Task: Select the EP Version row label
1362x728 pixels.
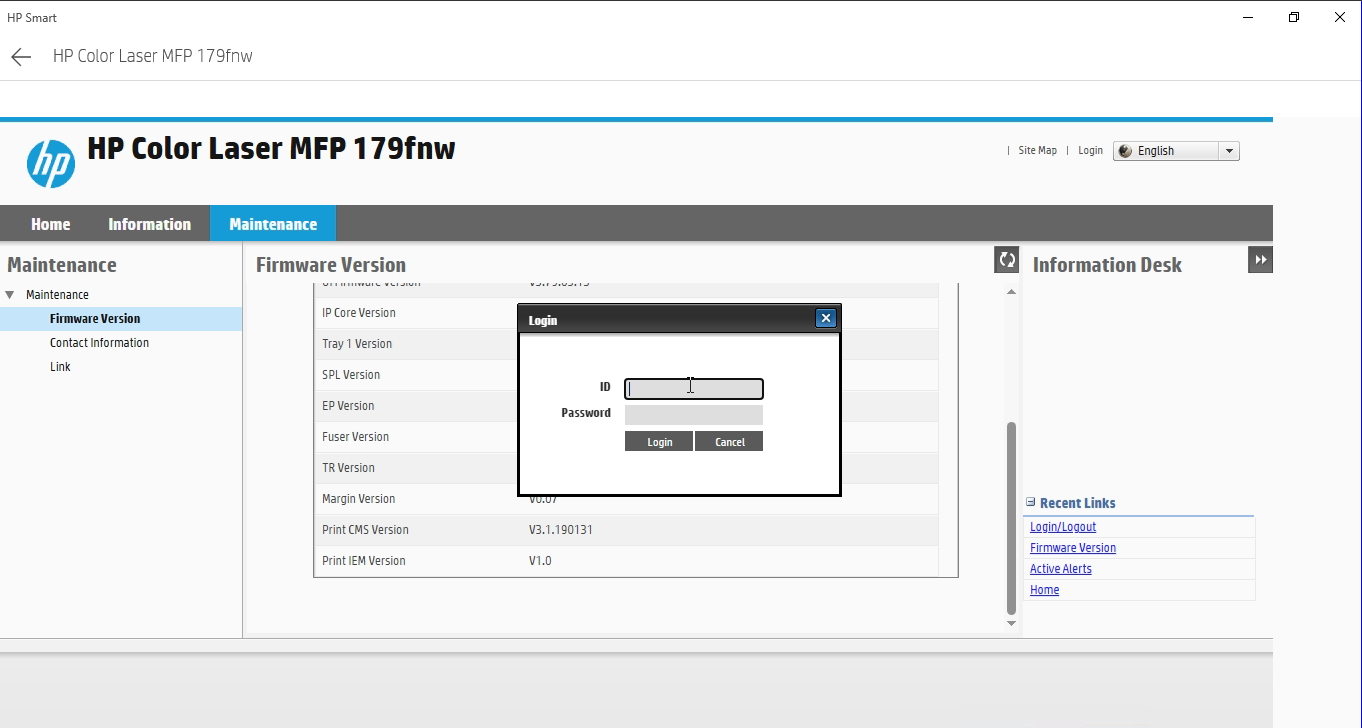Action: click(x=348, y=406)
